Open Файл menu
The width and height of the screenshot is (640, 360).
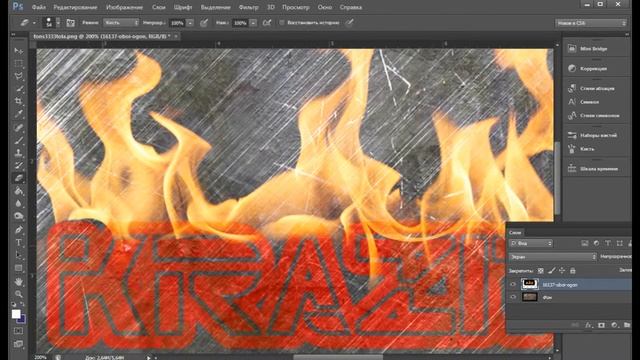point(39,7)
